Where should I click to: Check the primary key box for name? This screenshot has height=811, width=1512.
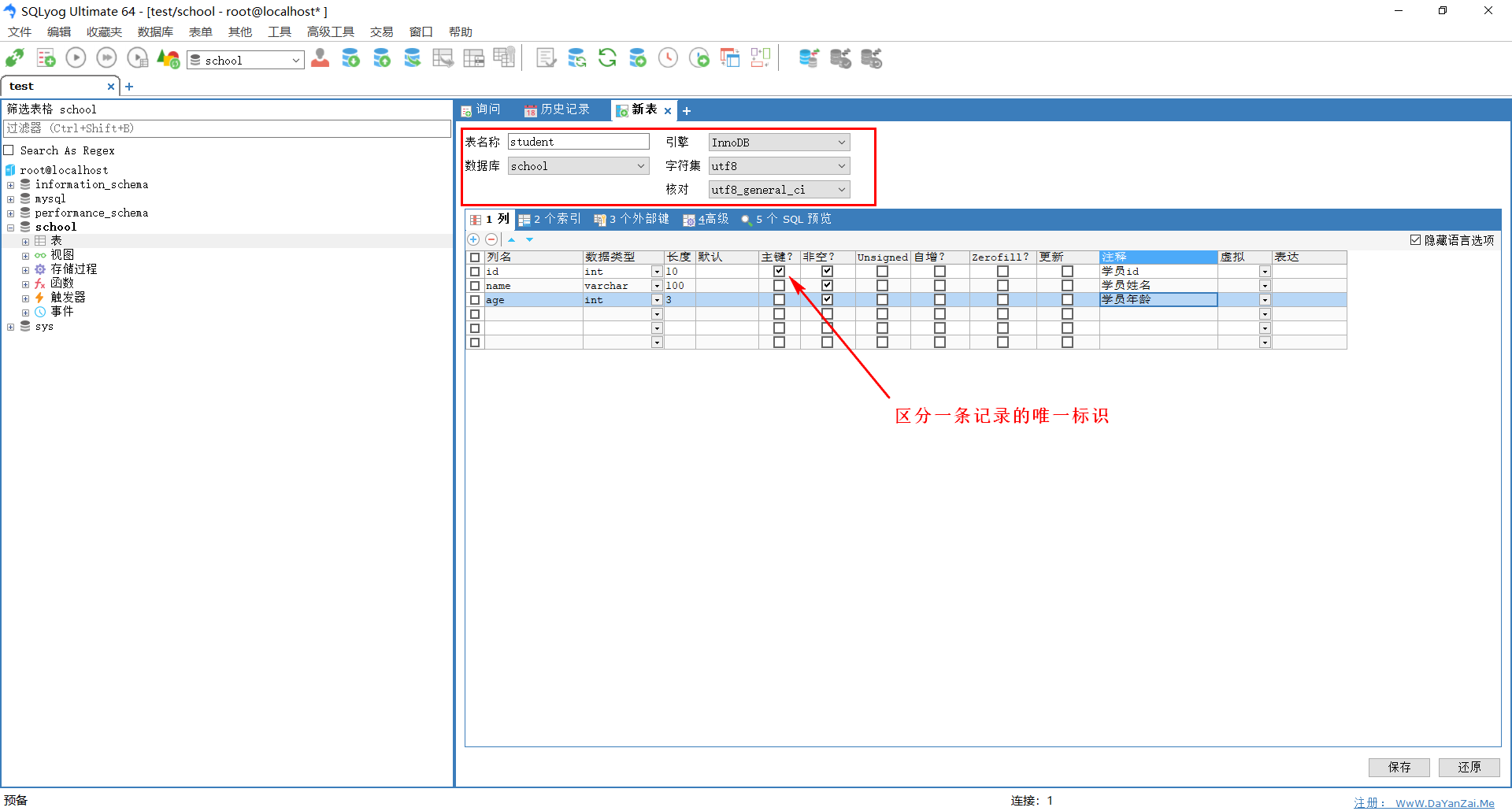[x=779, y=286]
